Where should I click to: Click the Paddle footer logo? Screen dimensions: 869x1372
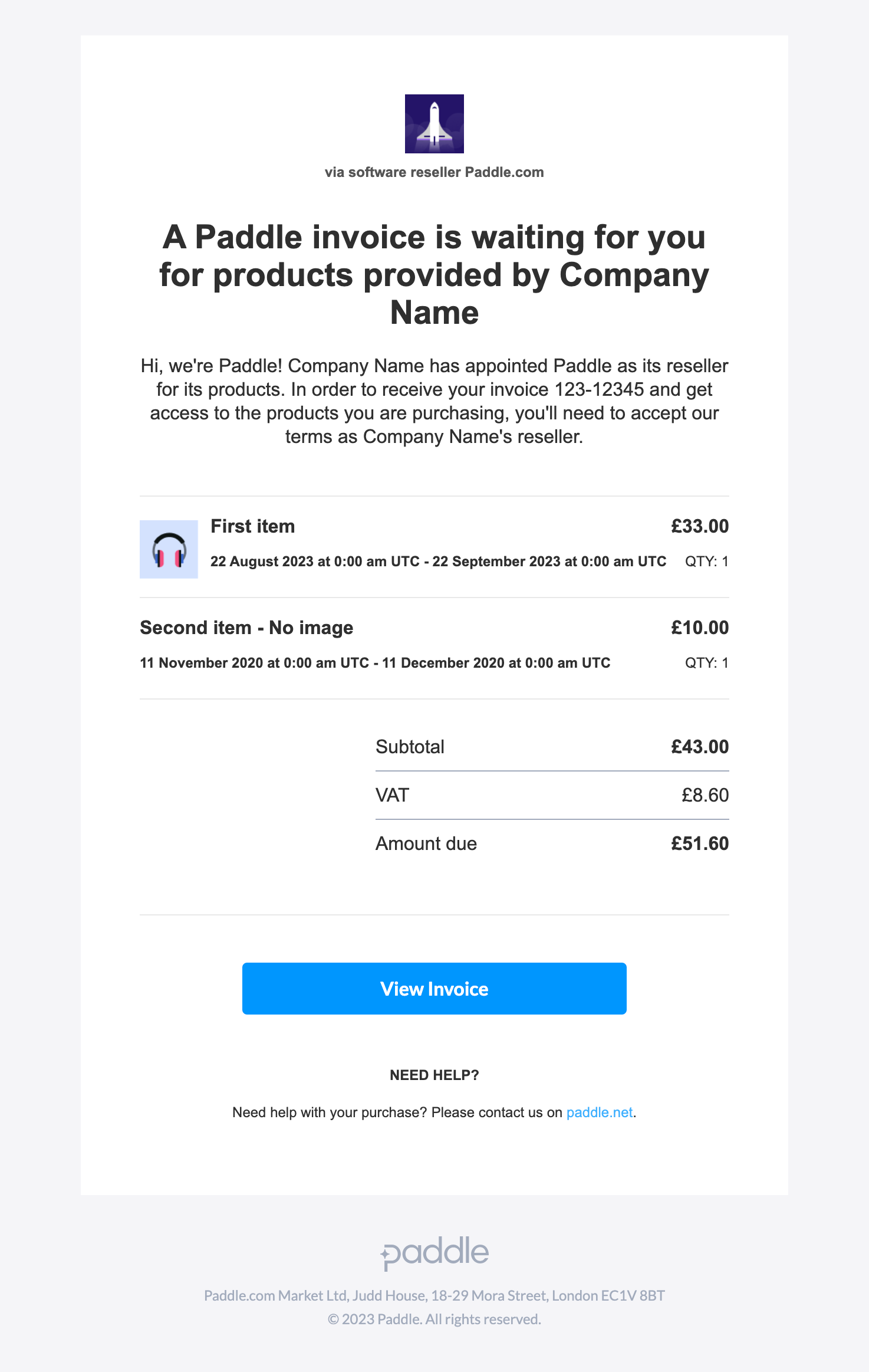[x=434, y=1253]
